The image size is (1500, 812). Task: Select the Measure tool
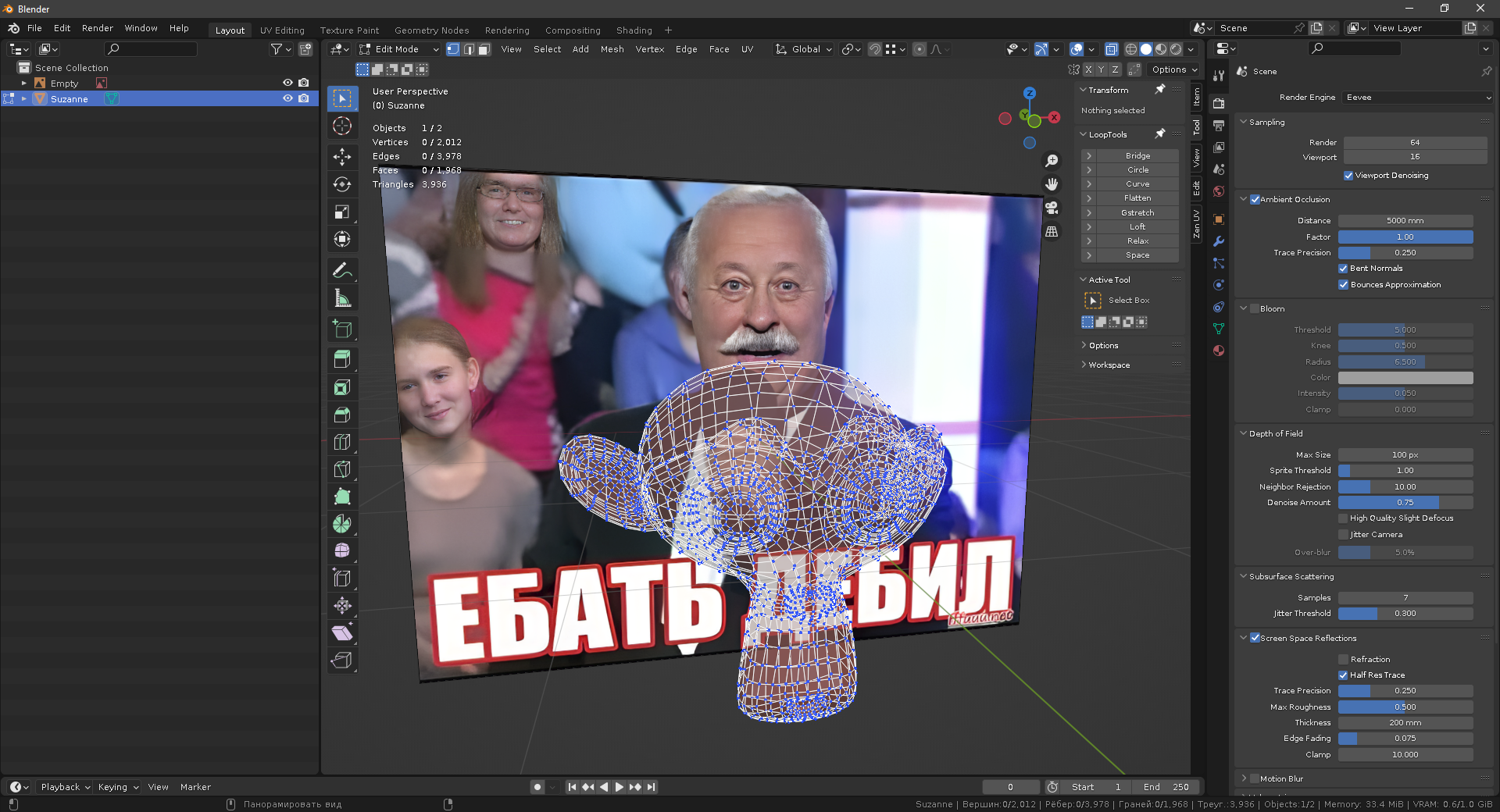point(342,297)
